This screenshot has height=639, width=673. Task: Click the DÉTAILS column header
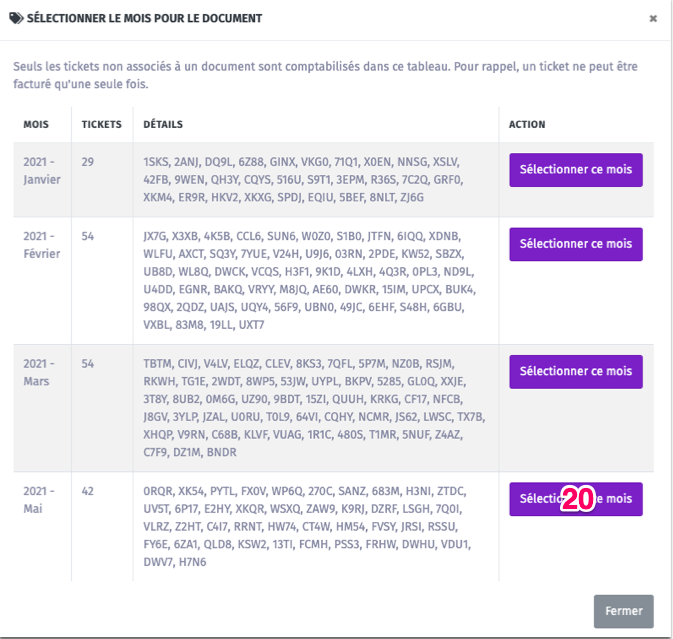(163, 125)
